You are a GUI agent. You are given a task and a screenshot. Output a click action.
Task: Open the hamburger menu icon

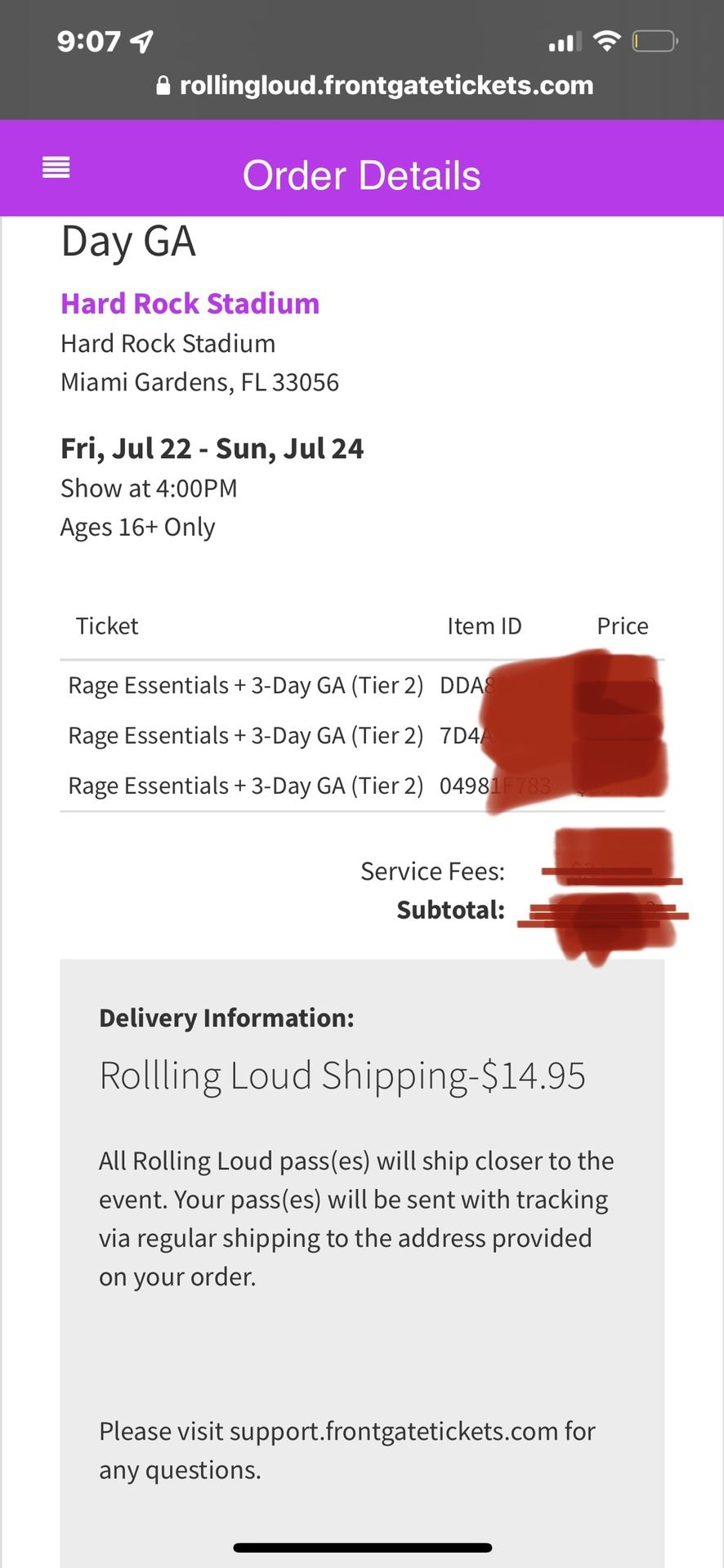click(56, 168)
